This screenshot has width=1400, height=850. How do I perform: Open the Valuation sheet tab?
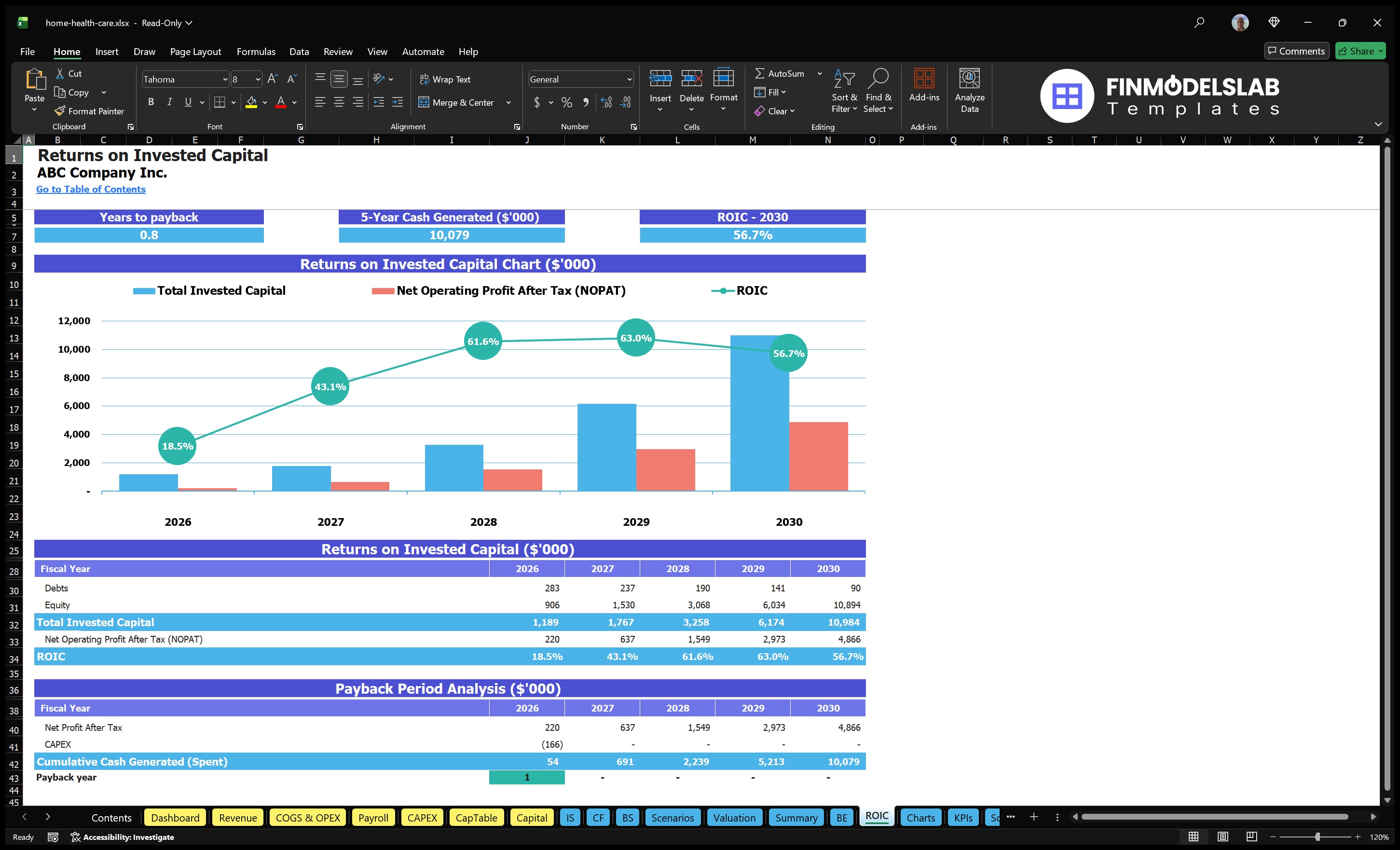[734, 818]
